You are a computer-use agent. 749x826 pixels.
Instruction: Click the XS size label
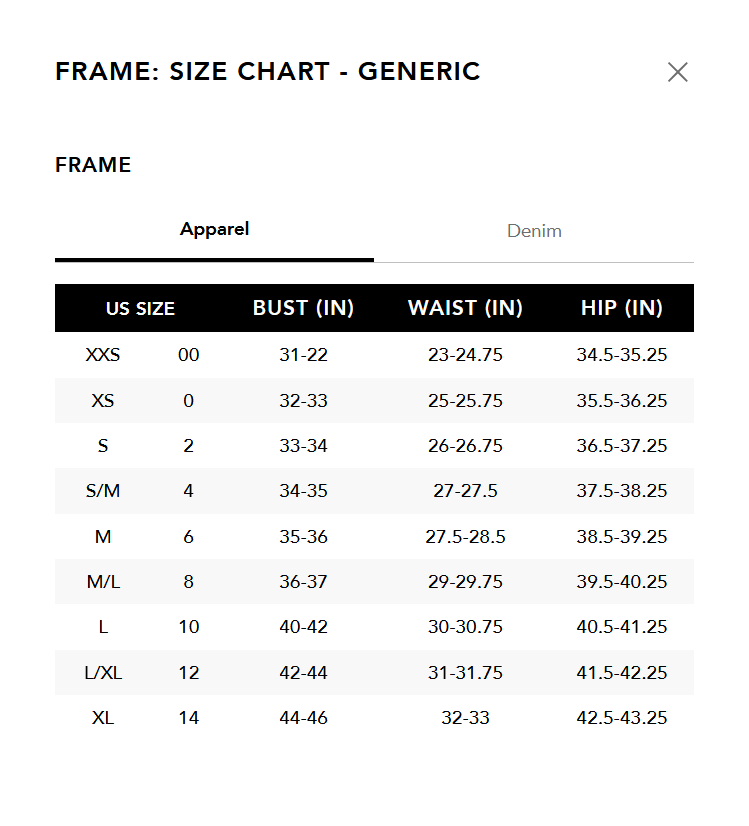103,401
